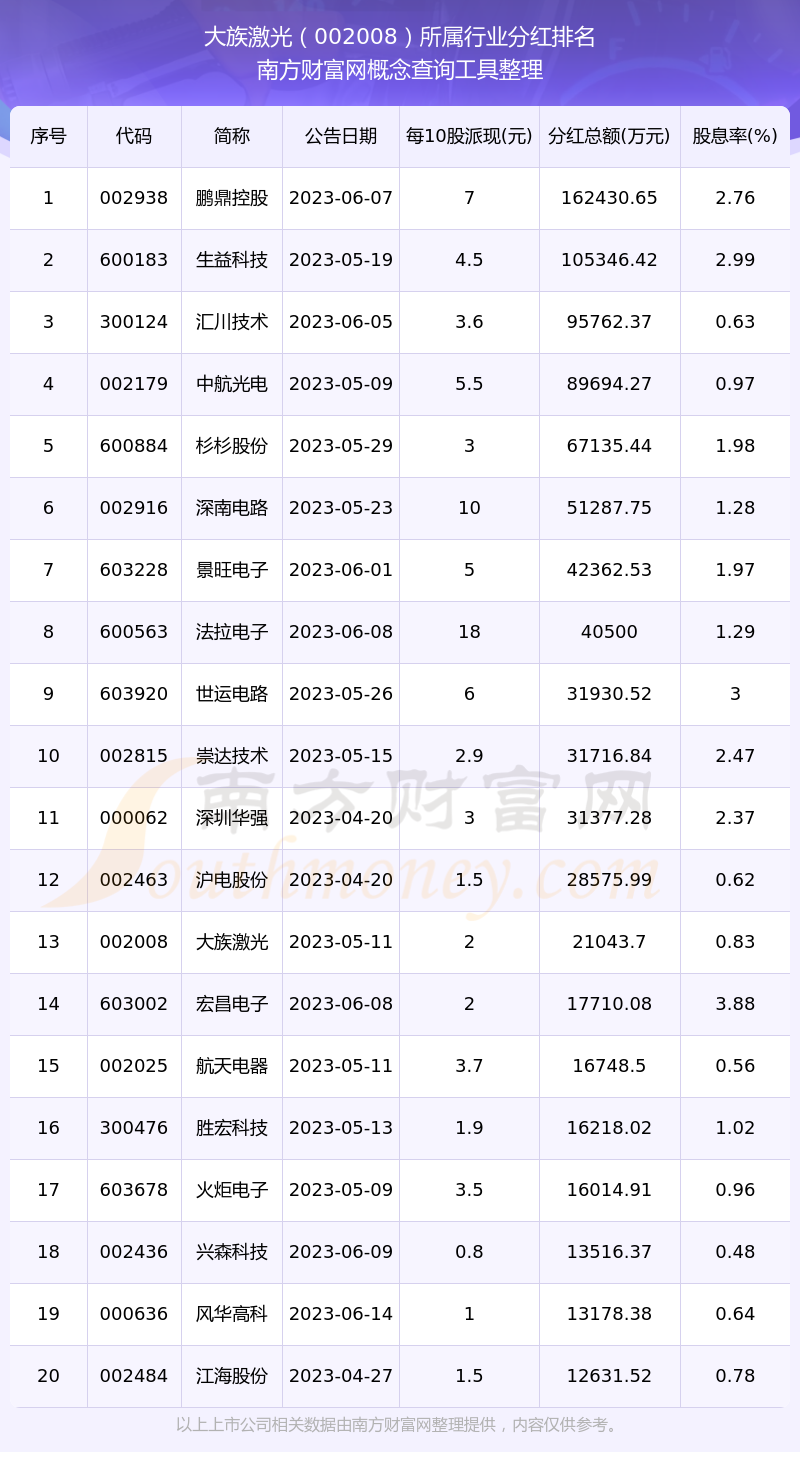800x1474 pixels.
Task: Open the 法拉电子 stock name
Action: [x=232, y=632]
